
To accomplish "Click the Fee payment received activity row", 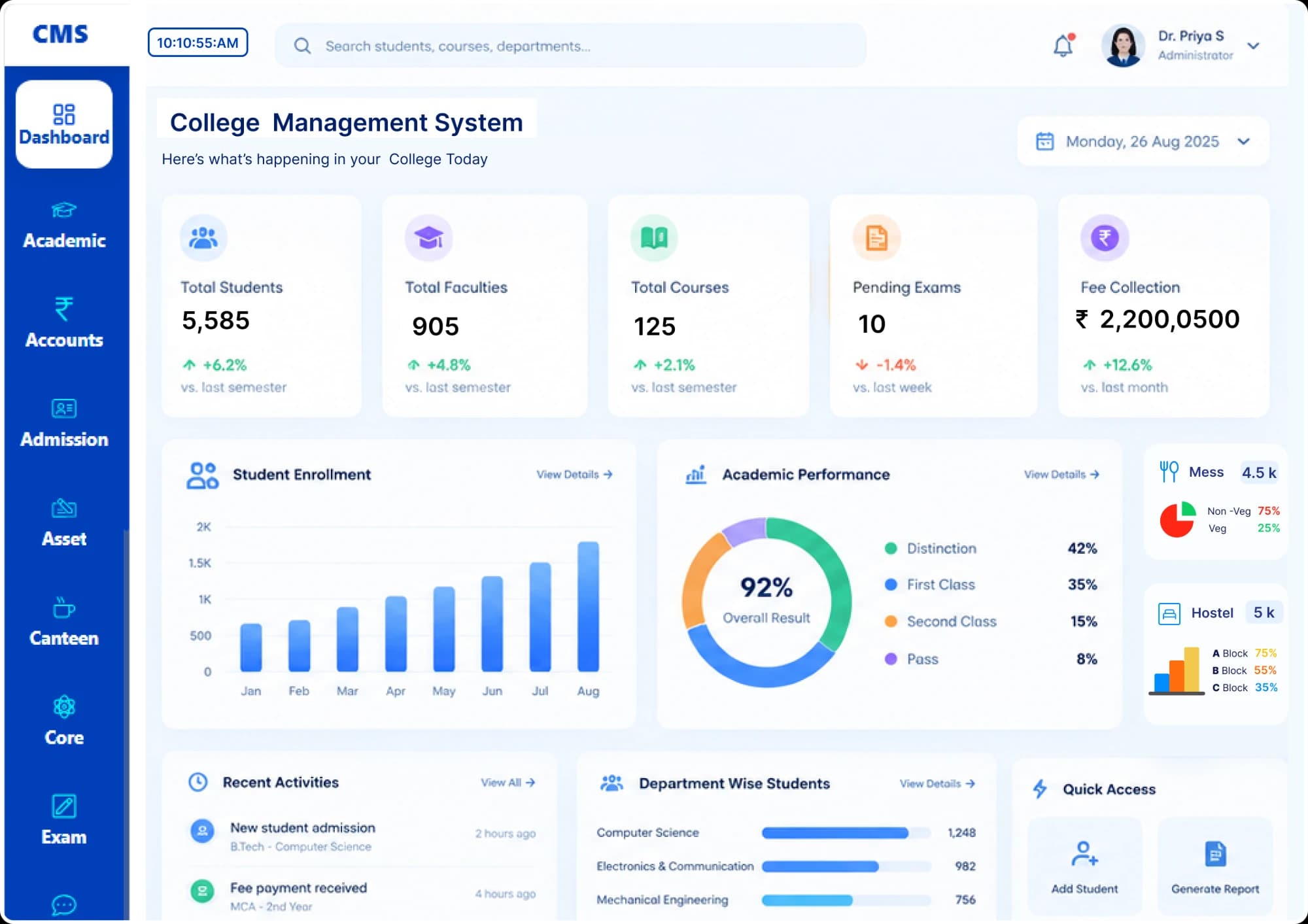I will click(363, 896).
